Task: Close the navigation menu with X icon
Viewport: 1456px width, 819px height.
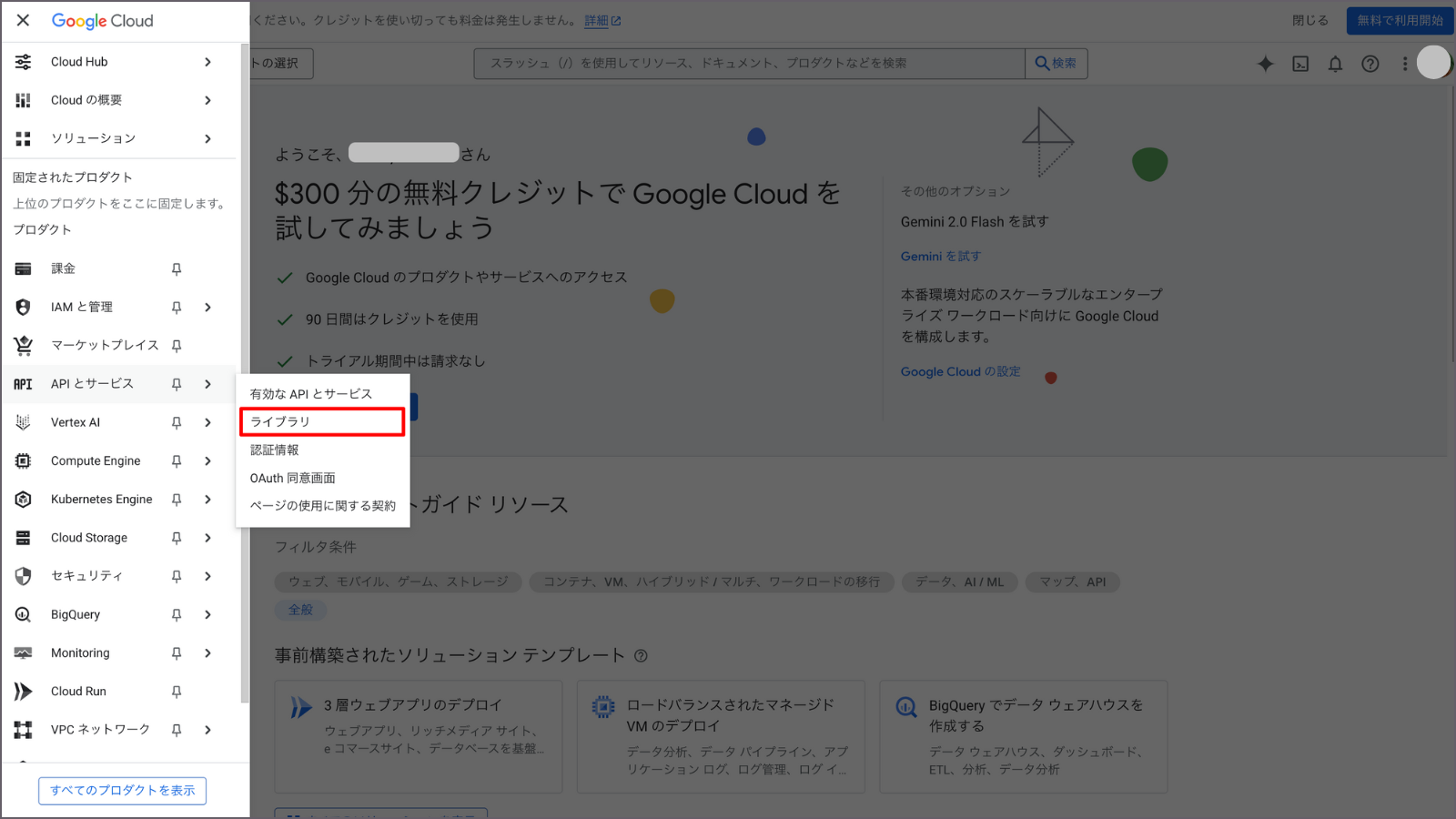Action: click(23, 20)
